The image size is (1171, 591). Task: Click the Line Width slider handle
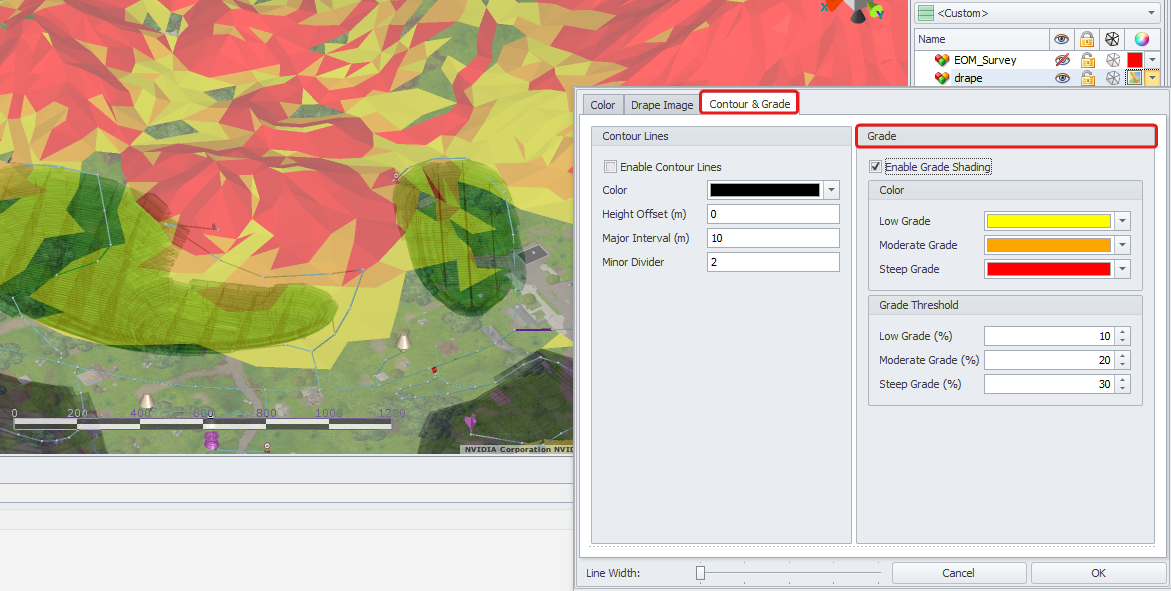point(701,573)
